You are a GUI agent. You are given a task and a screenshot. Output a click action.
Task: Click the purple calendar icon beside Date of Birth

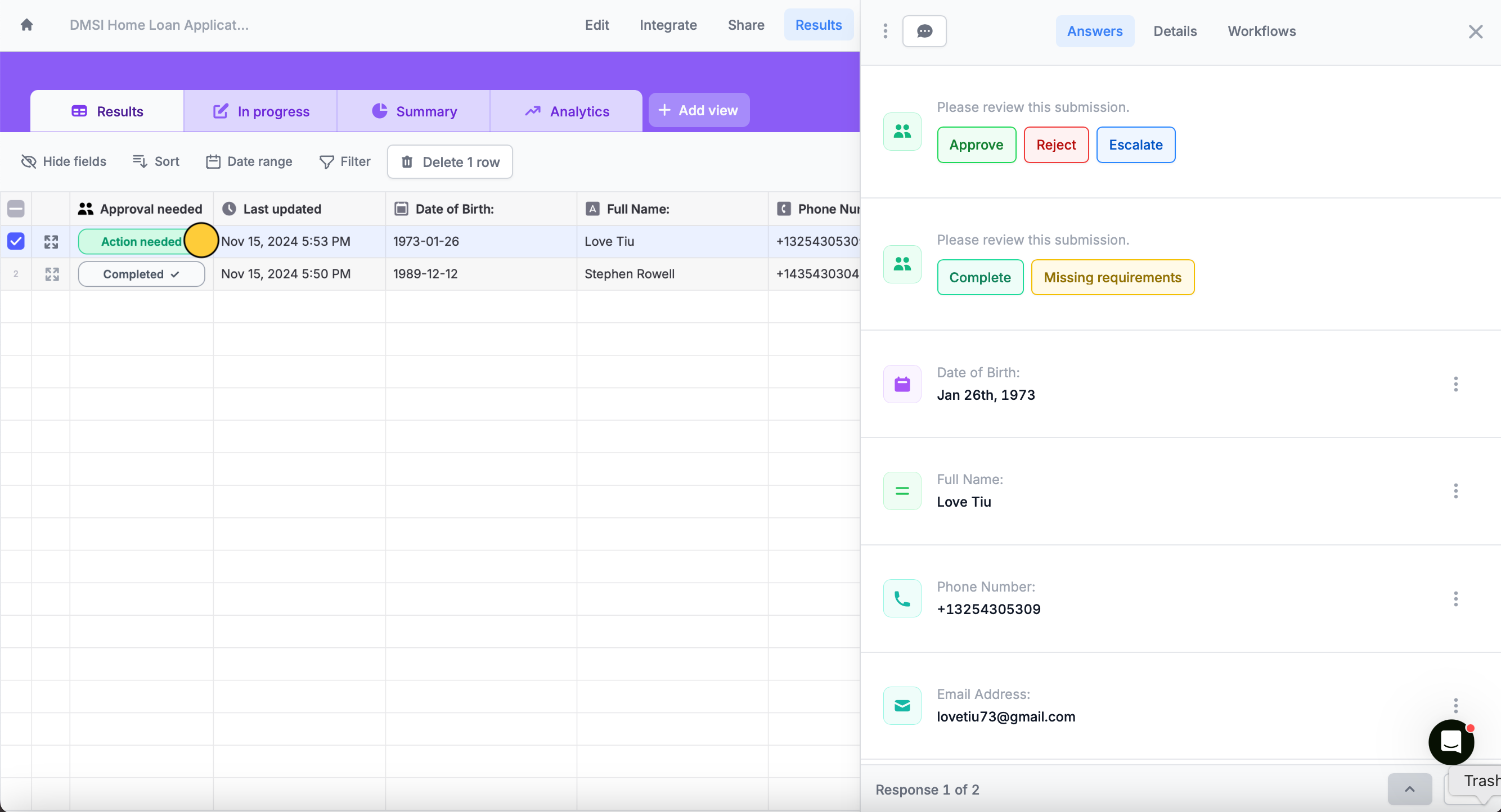(x=902, y=384)
